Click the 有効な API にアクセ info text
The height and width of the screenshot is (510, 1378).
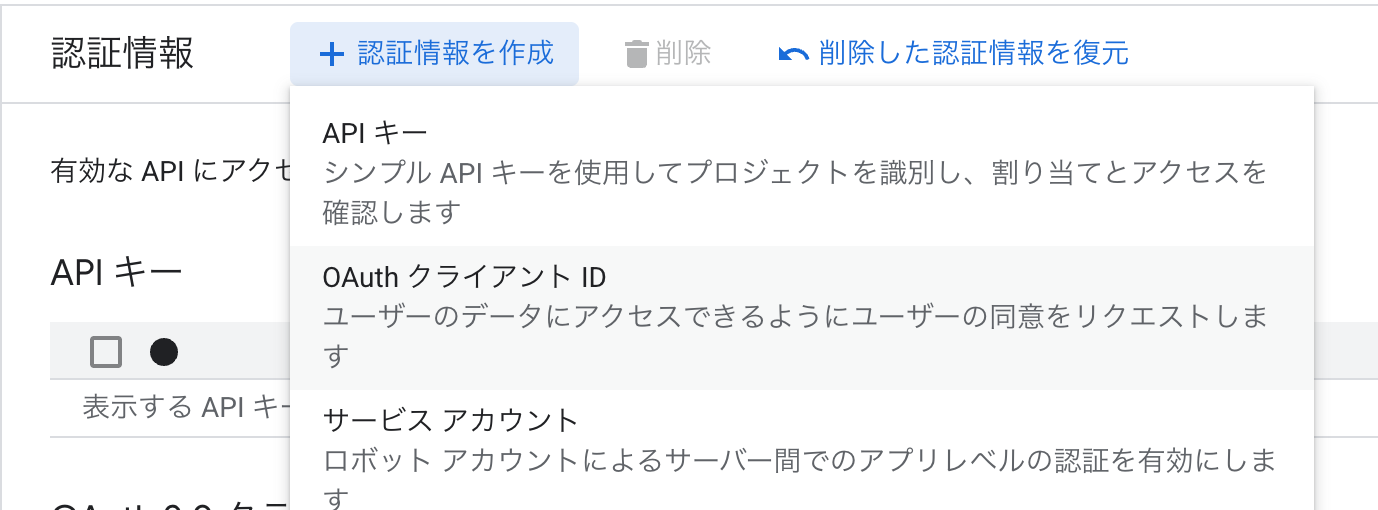[171, 170]
